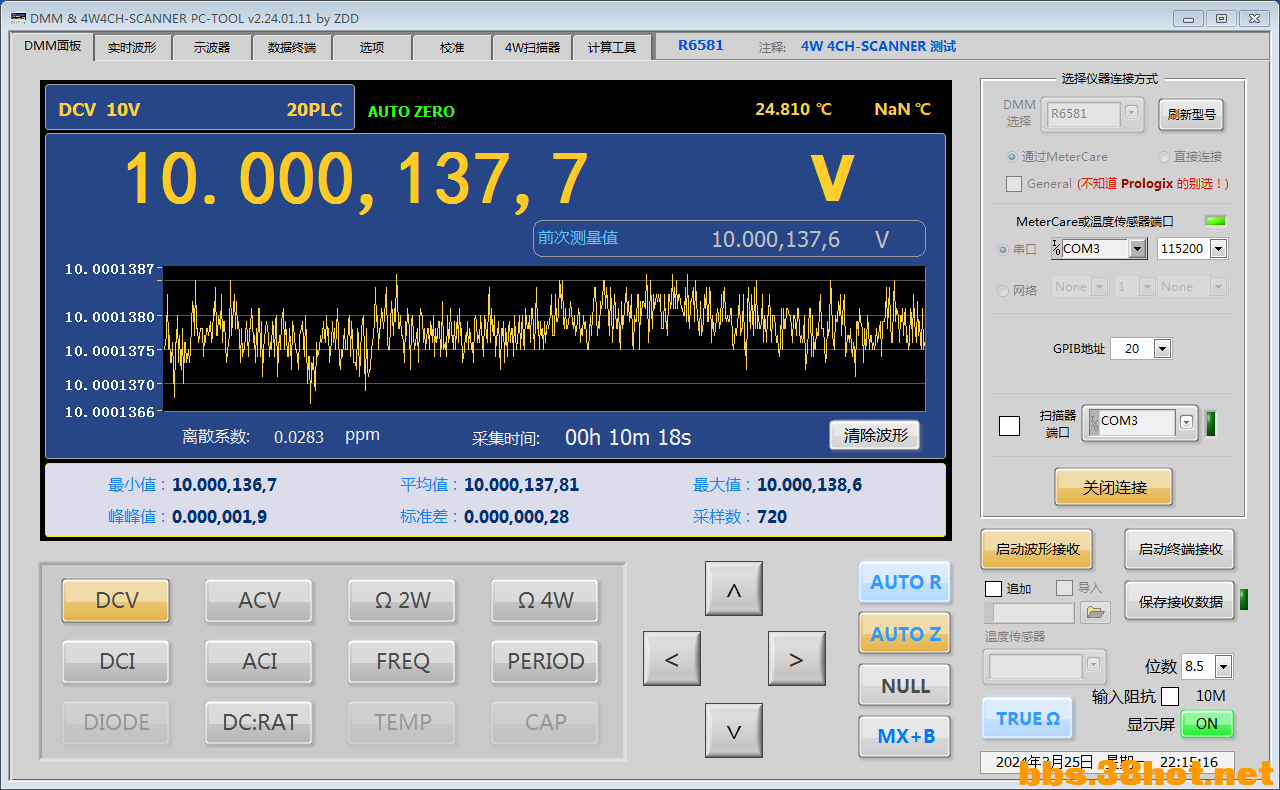Toggle AUTO Z auto zero
Viewport: 1280px width, 790px height.
pos(905,634)
